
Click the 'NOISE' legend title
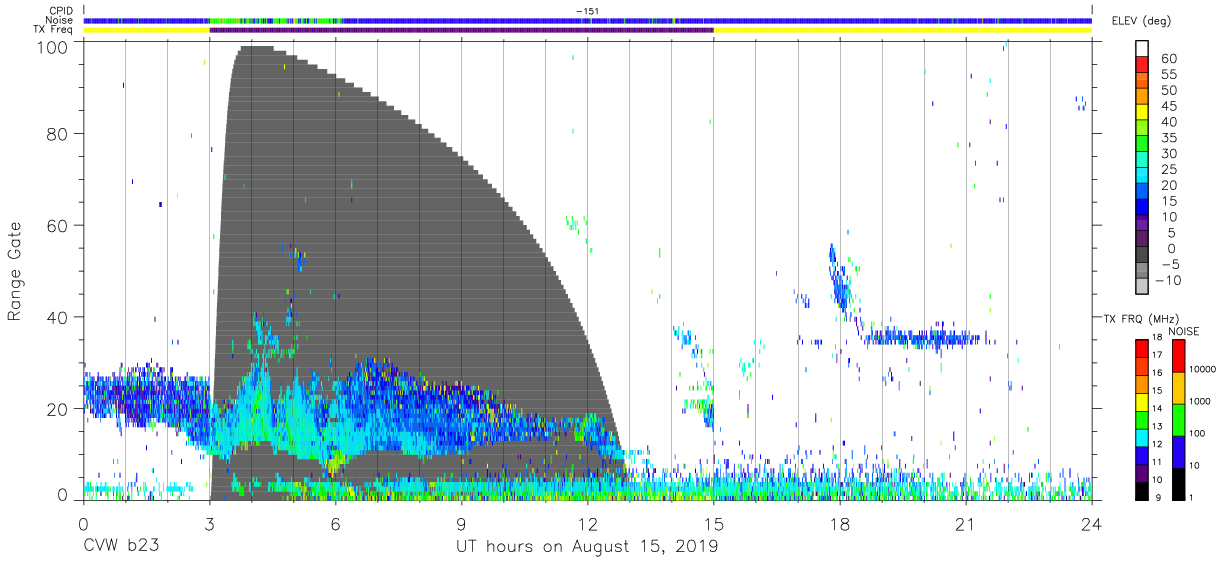tap(1184, 331)
